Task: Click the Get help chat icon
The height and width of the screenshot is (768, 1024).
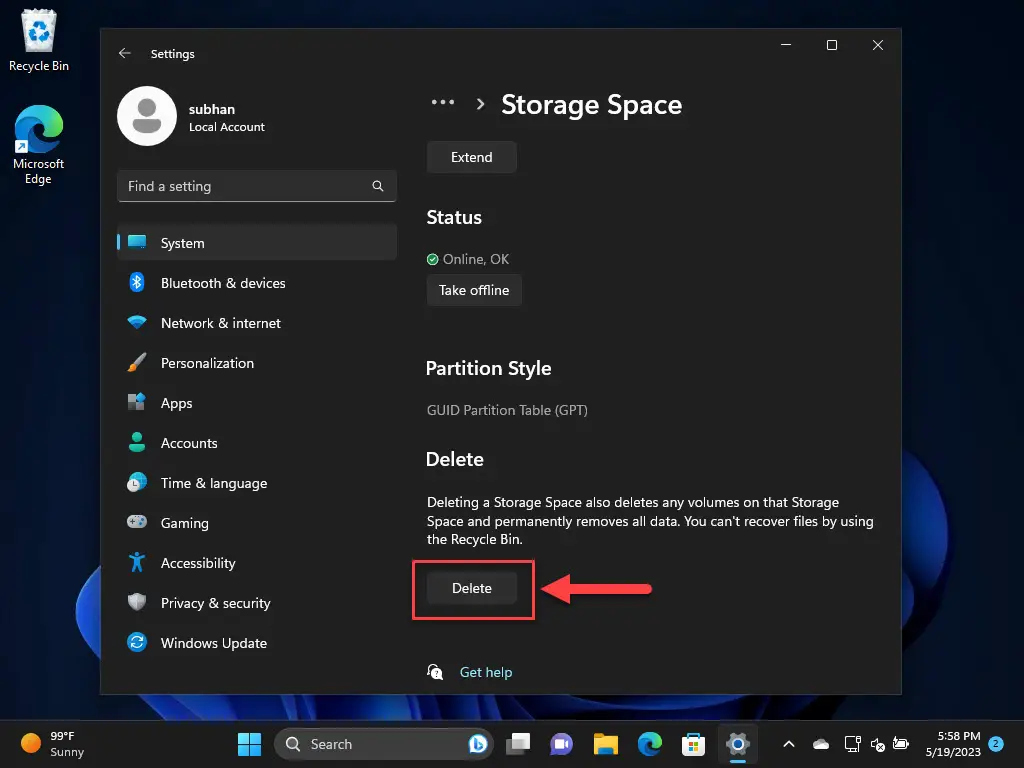Action: click(x=435, y=672)
